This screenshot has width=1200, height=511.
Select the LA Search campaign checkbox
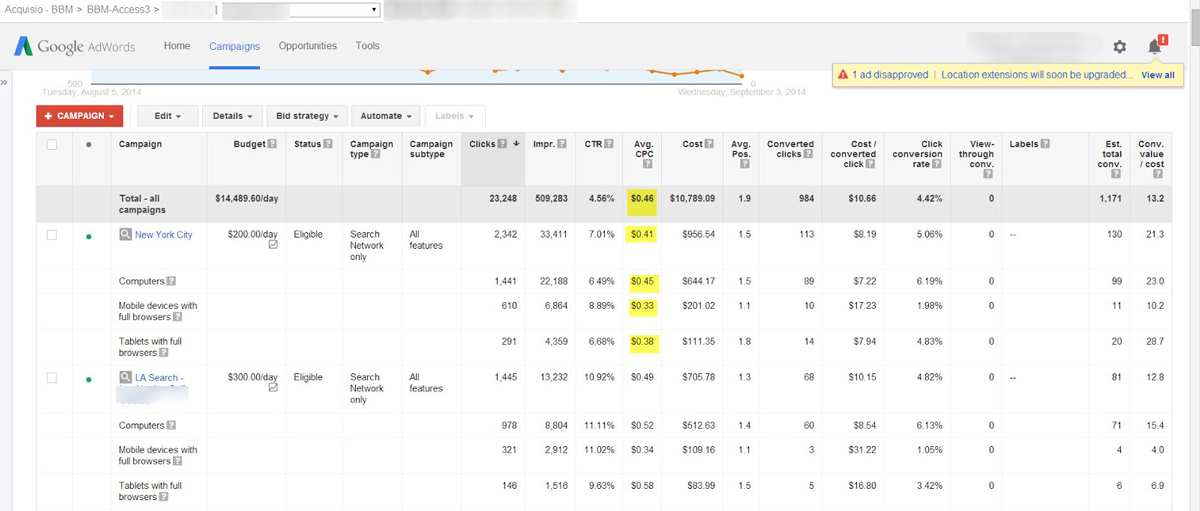tap(52, 378)
